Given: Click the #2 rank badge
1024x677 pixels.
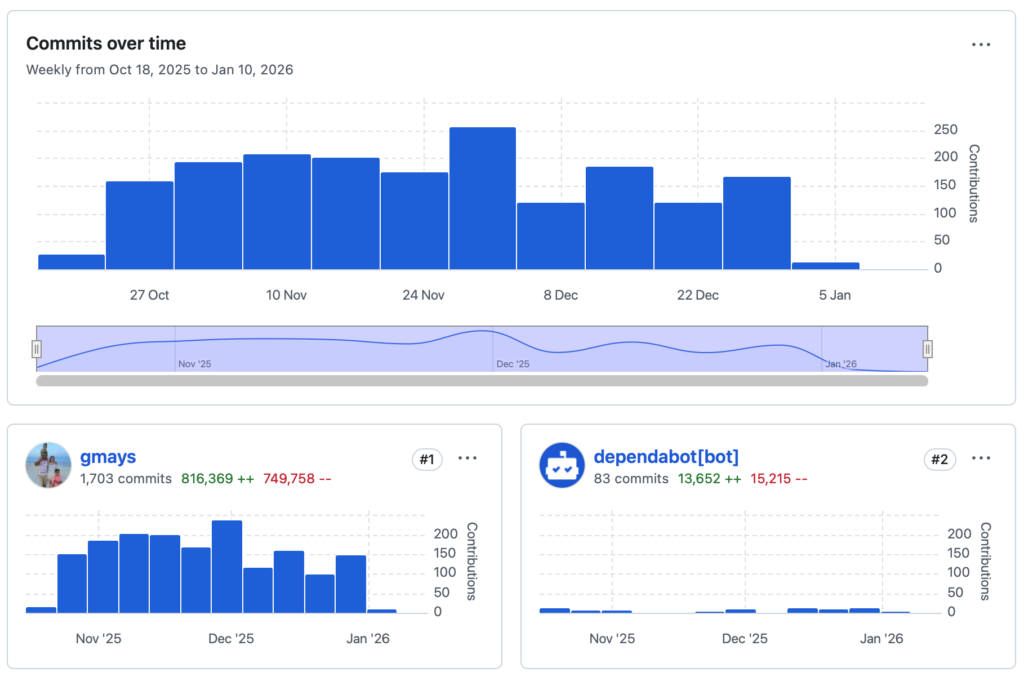Looking at the screenshot, I should 940,459.
